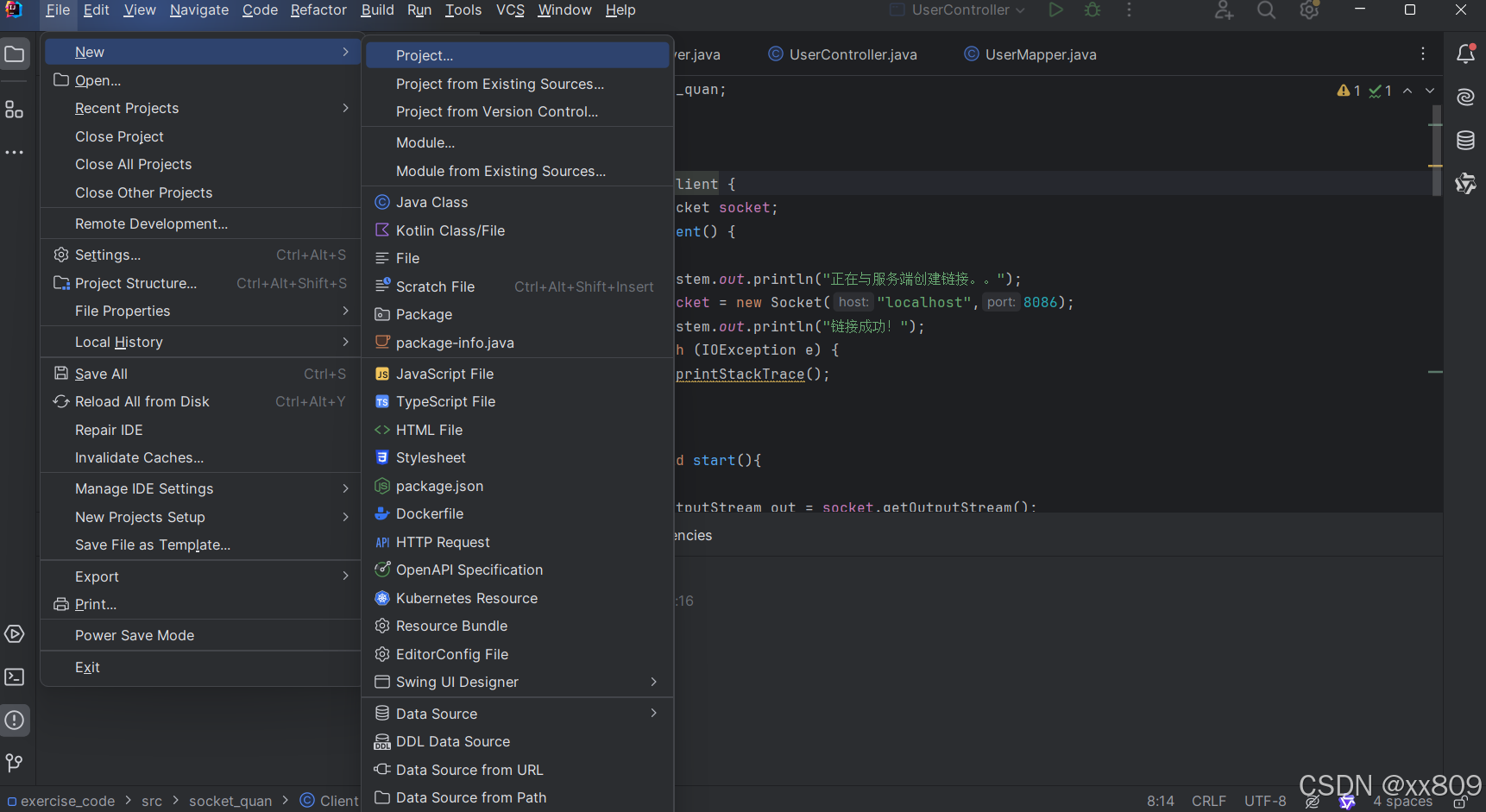1486x812 pixels.
Task: Create new HTML File
Action: pyautogui.click(x=517, y=430)
